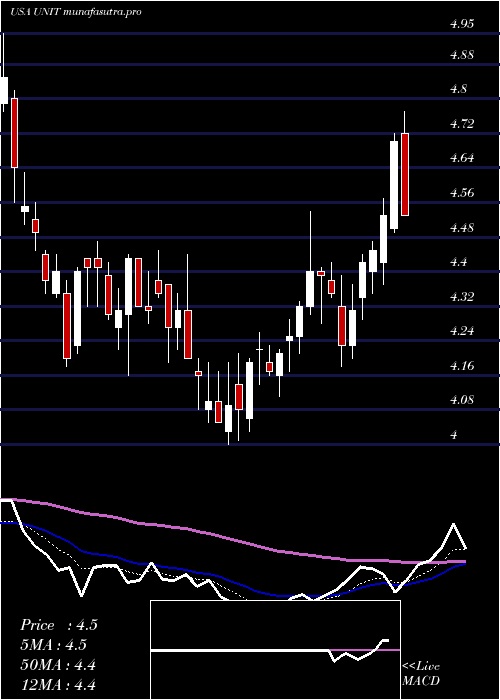
Task: Click the 4.64 price axis label
Action: tap(462, 158)
